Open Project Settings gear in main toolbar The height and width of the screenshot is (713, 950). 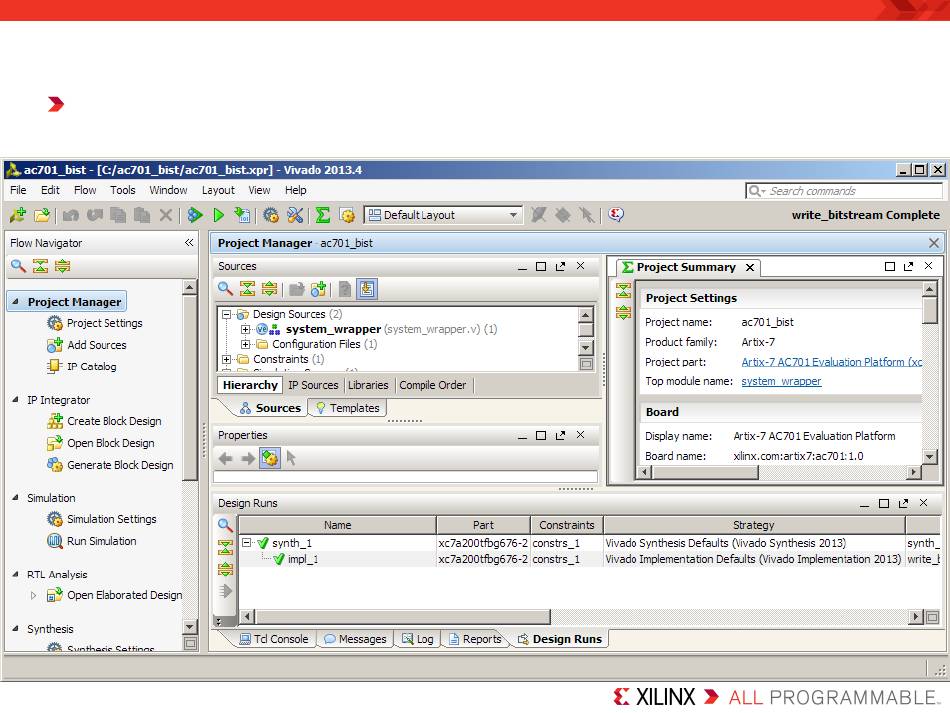(271, 214)
